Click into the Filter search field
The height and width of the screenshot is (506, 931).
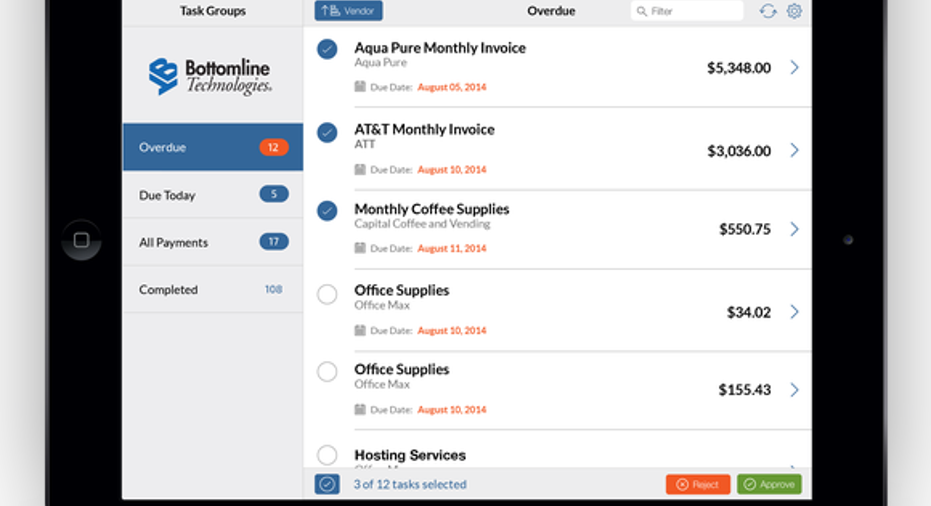coord(687,11)
